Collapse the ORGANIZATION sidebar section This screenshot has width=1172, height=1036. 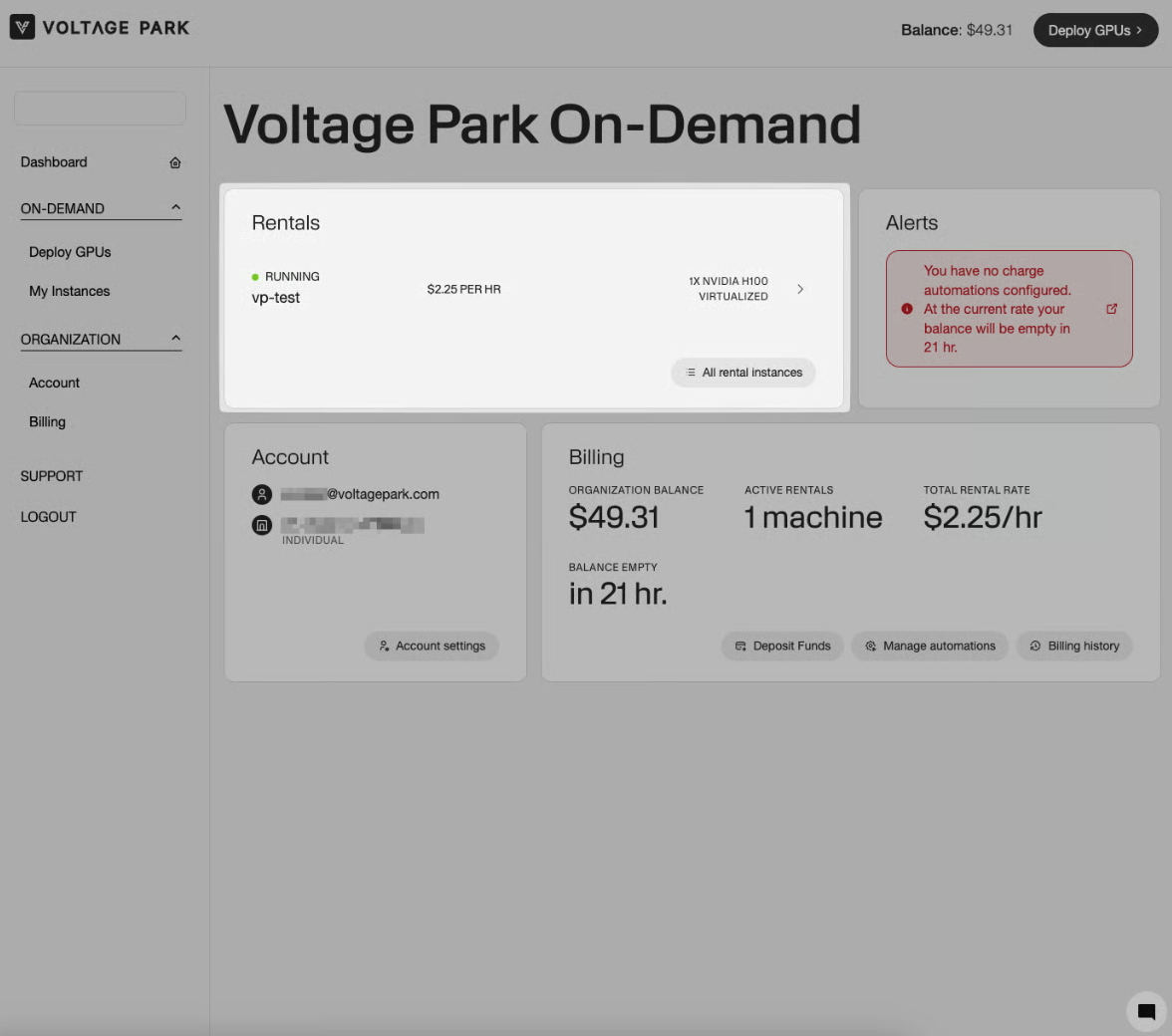point(175,339)
